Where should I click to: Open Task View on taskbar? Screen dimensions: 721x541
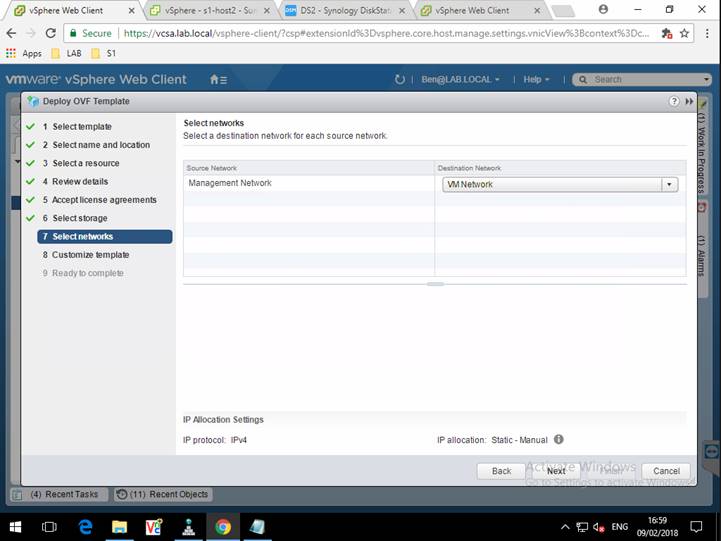click(x=49, y=527)
